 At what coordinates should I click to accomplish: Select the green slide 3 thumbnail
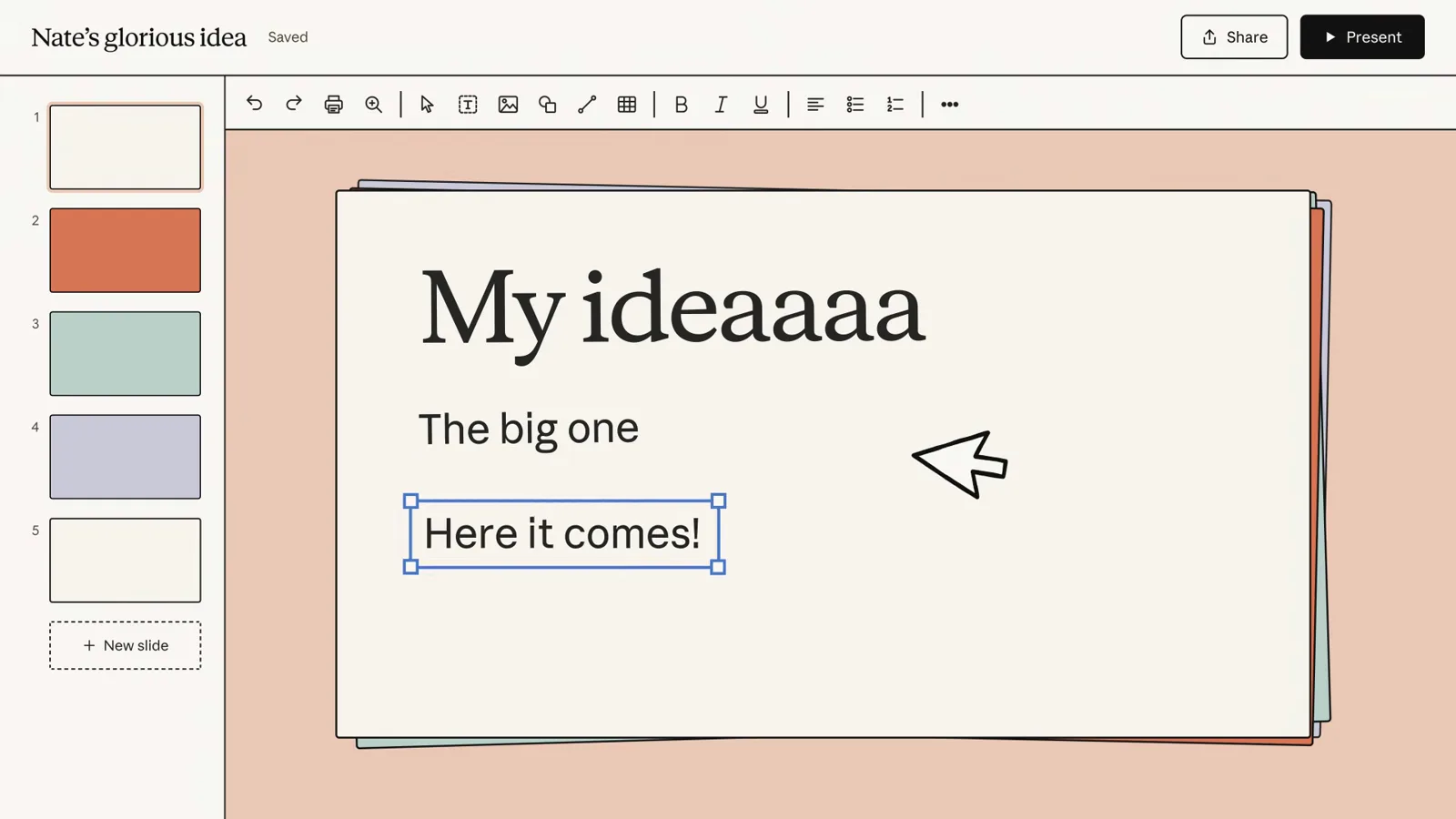coord(126,354)
